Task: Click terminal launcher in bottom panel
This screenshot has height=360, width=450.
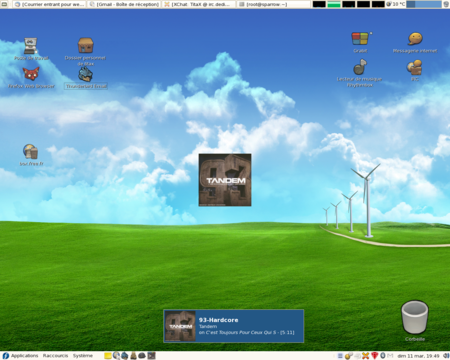Action: tap(152, 356)
